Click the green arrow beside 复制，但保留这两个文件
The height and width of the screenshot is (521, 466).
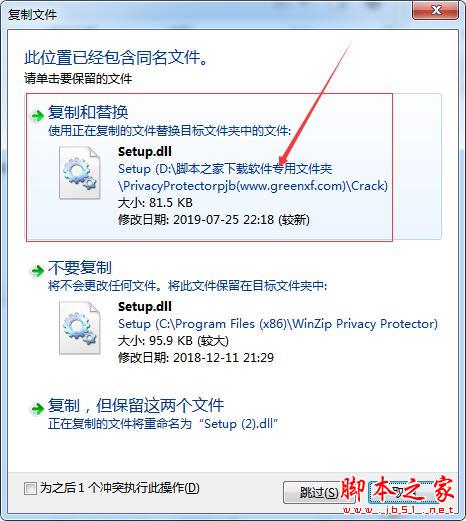(x=37, y=408)
